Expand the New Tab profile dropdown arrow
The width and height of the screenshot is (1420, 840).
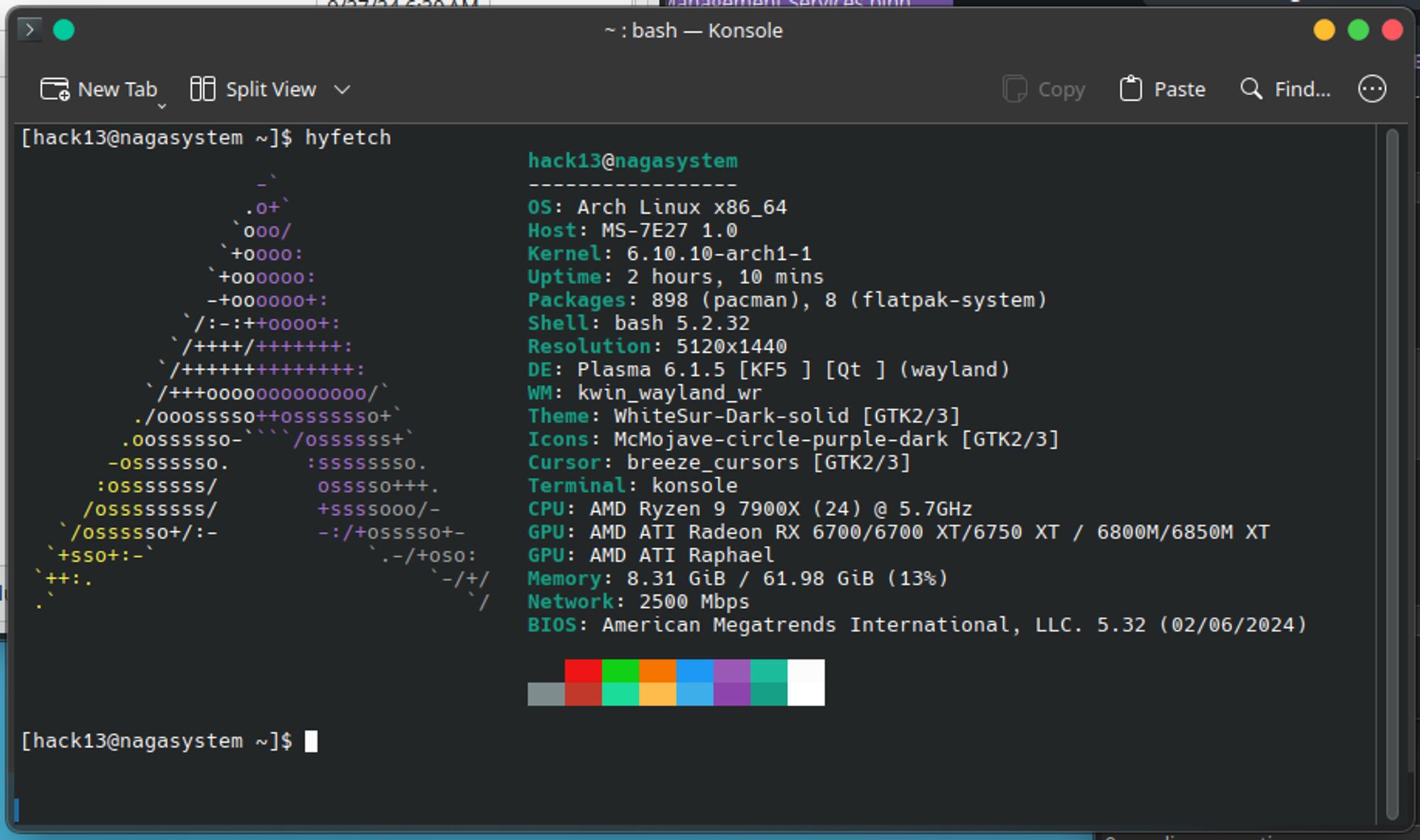[162, 106]
